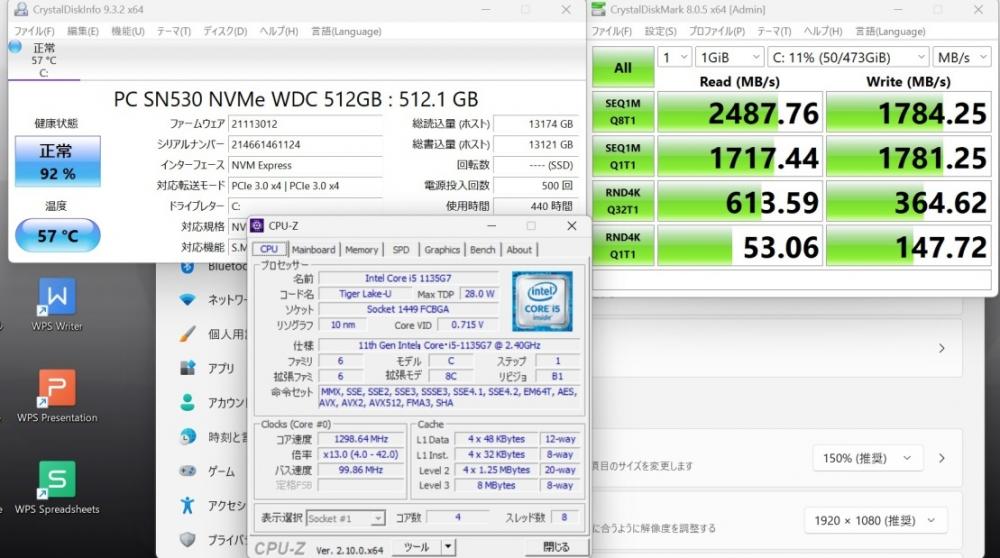Click the 440 時間 power-on hours value
The height and width of the screenshot is (558, 1000).
(x=536, y=206)
